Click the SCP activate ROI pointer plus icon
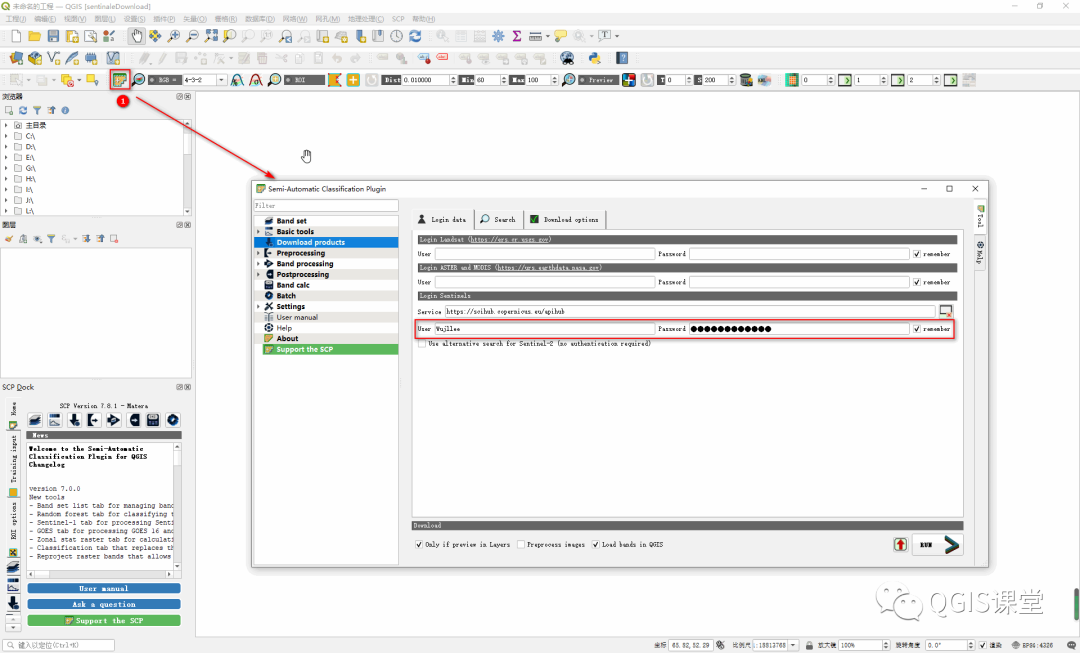The image size is (1080, 653). coord(353,80)
